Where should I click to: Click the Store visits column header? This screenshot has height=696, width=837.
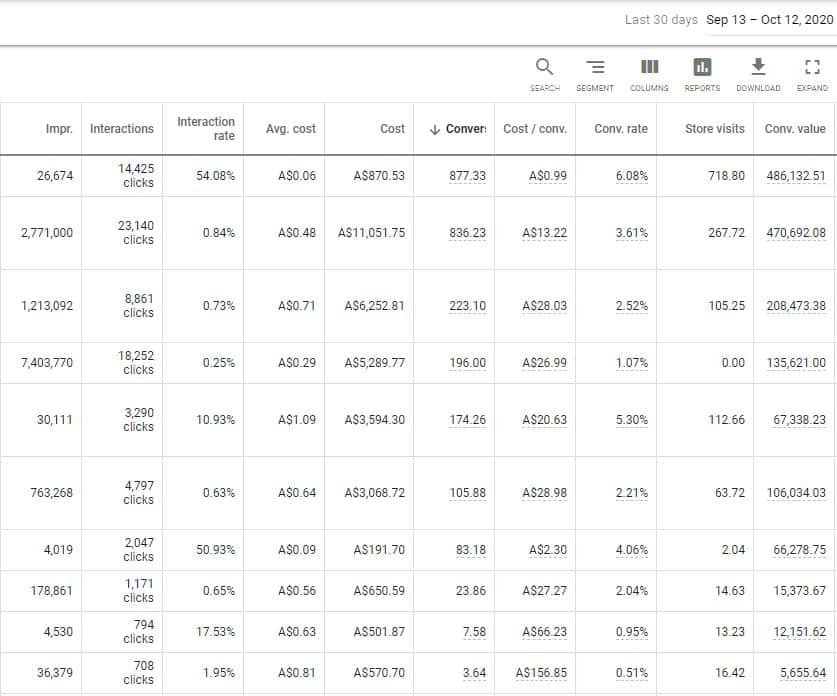[x=714, y=129]
